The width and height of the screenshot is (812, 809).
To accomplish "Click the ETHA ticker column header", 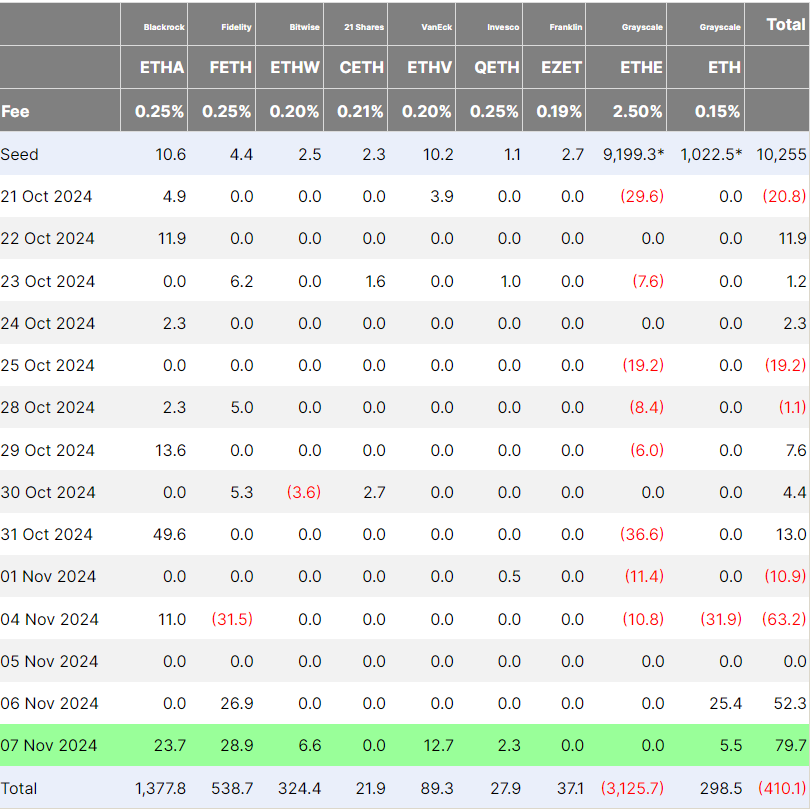I will click(x=162, y=67).
